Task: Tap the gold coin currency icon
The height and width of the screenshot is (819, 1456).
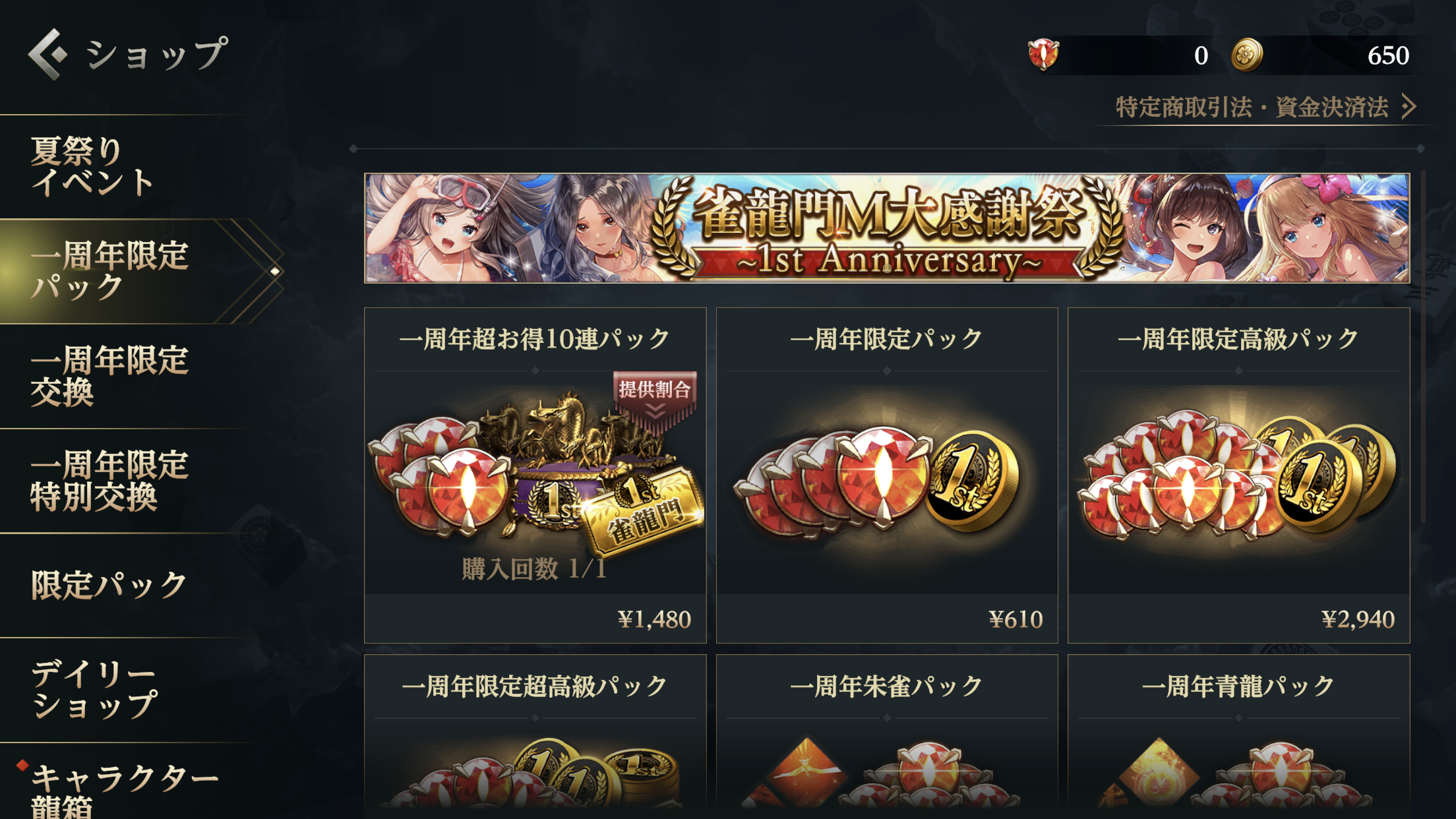Action: click(x=1247, y=55)
